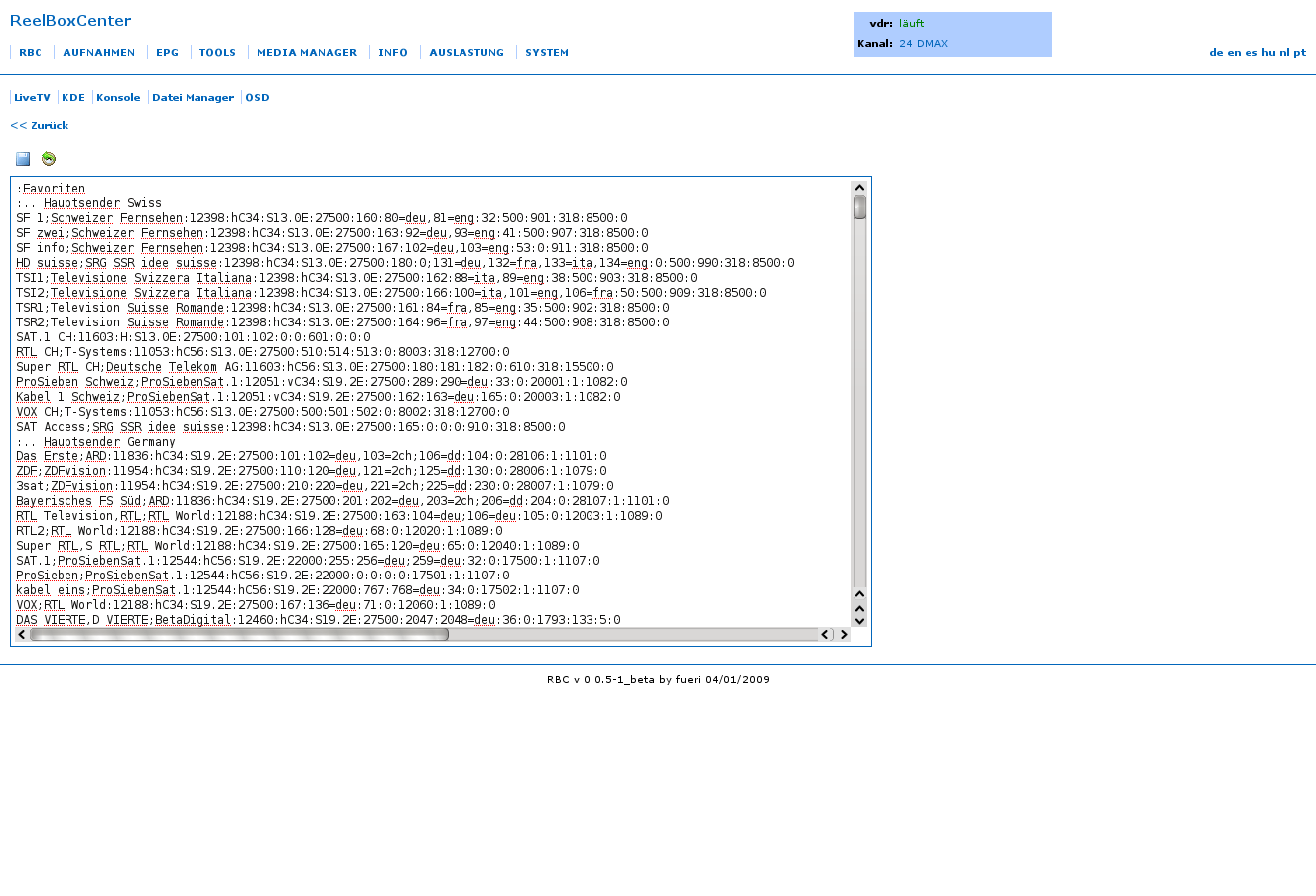Switch language to nl
Image resolution: width=1316 pixels, height=896 pixels.
[1285, 53]
